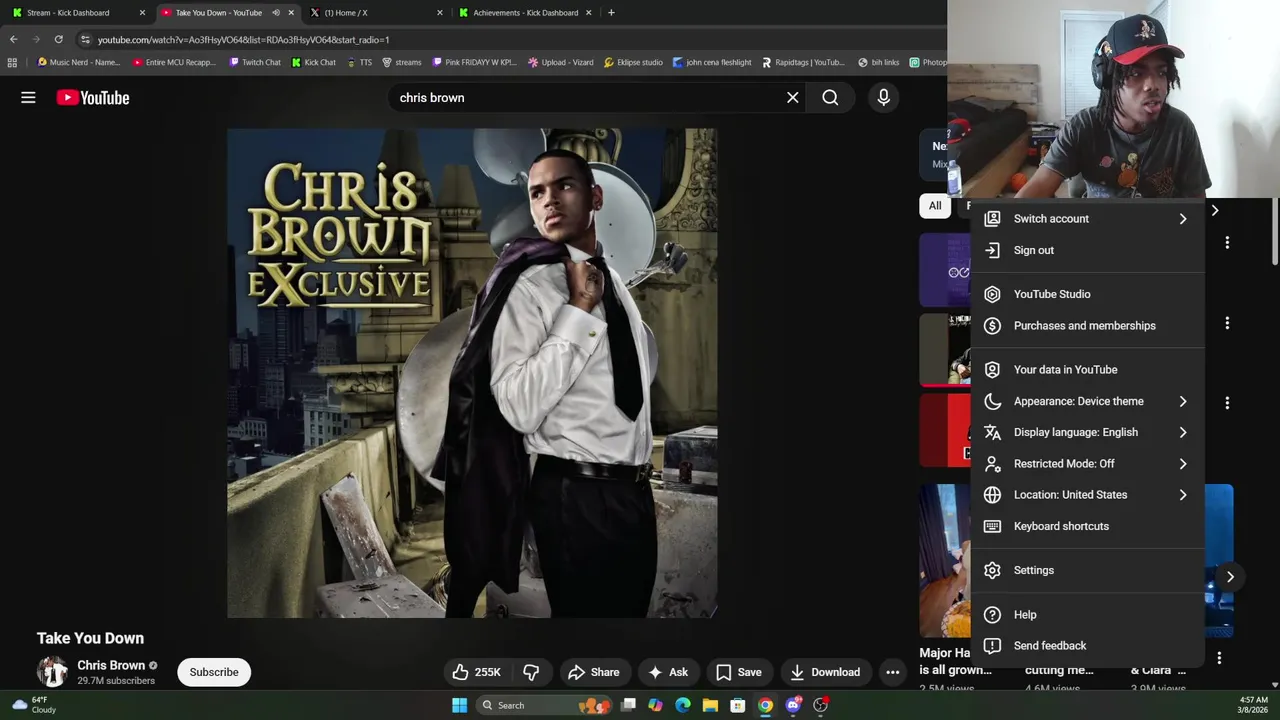Download the Take You Down video

point(825,672)
